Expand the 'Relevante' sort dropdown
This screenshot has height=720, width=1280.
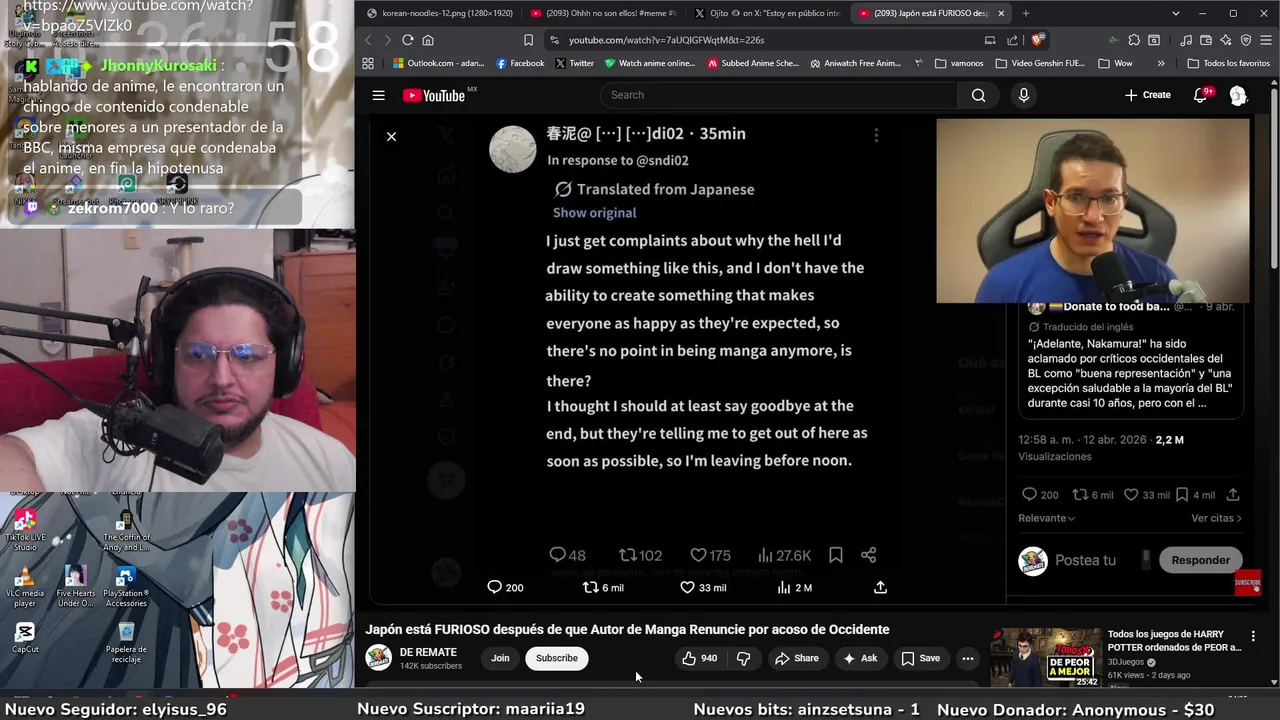(x=1046, y=518)
